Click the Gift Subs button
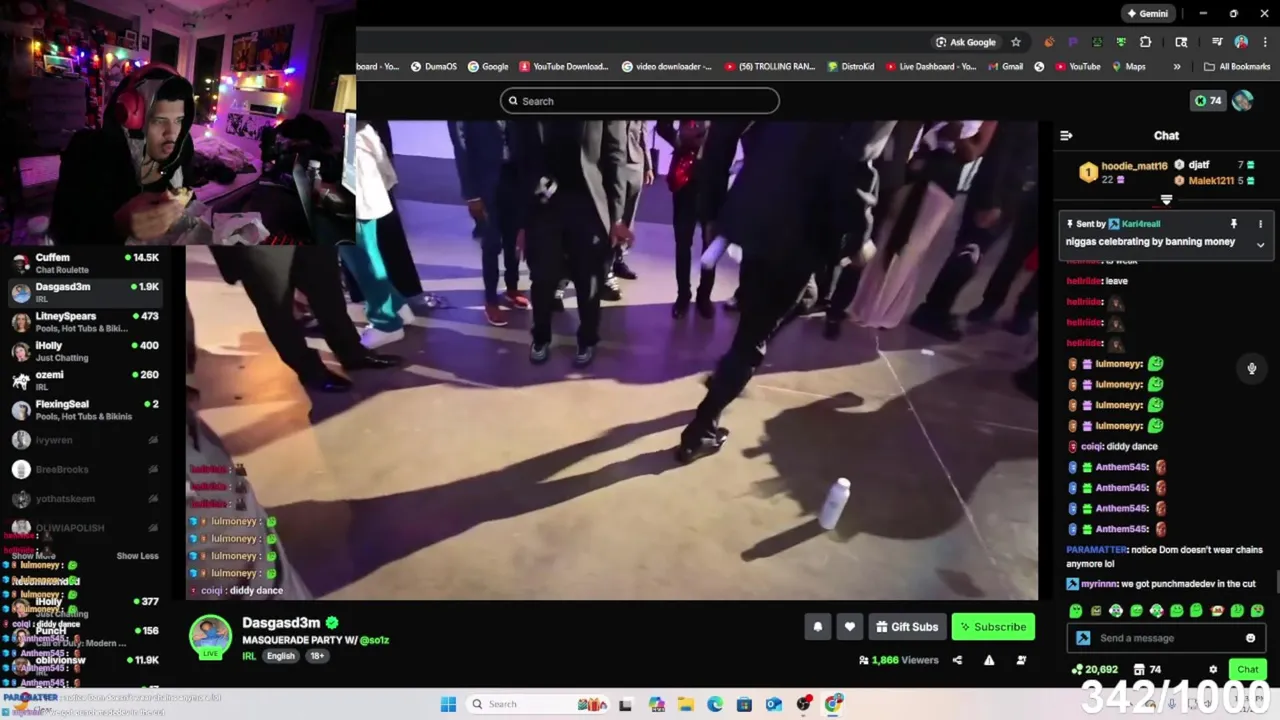Viewport: 1280px width, 720px height. point(907,627)
